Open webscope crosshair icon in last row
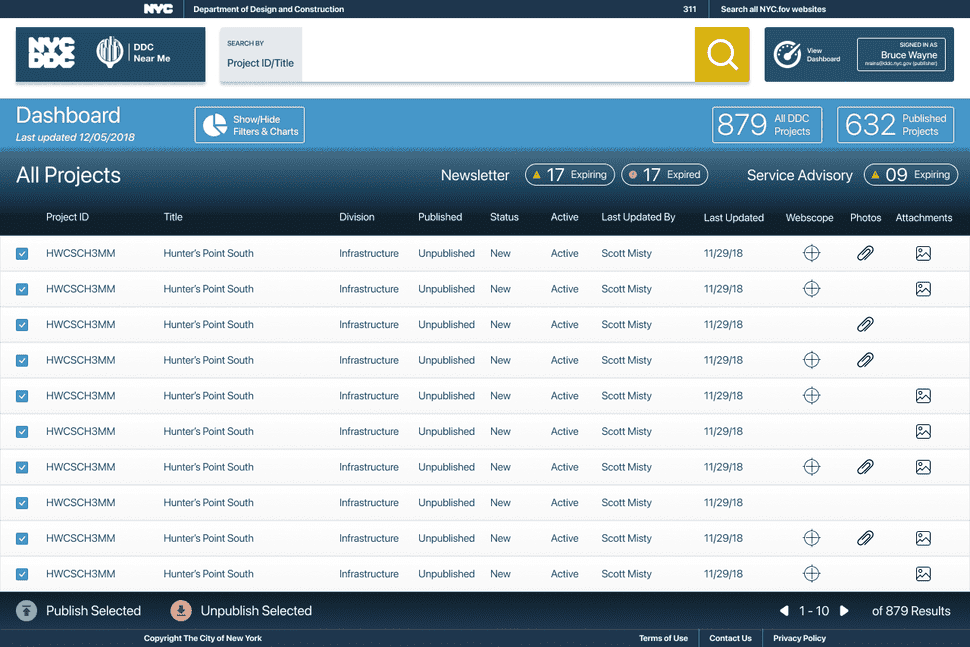The width and height of the screenshot is (970, 647). click(812, 573)
